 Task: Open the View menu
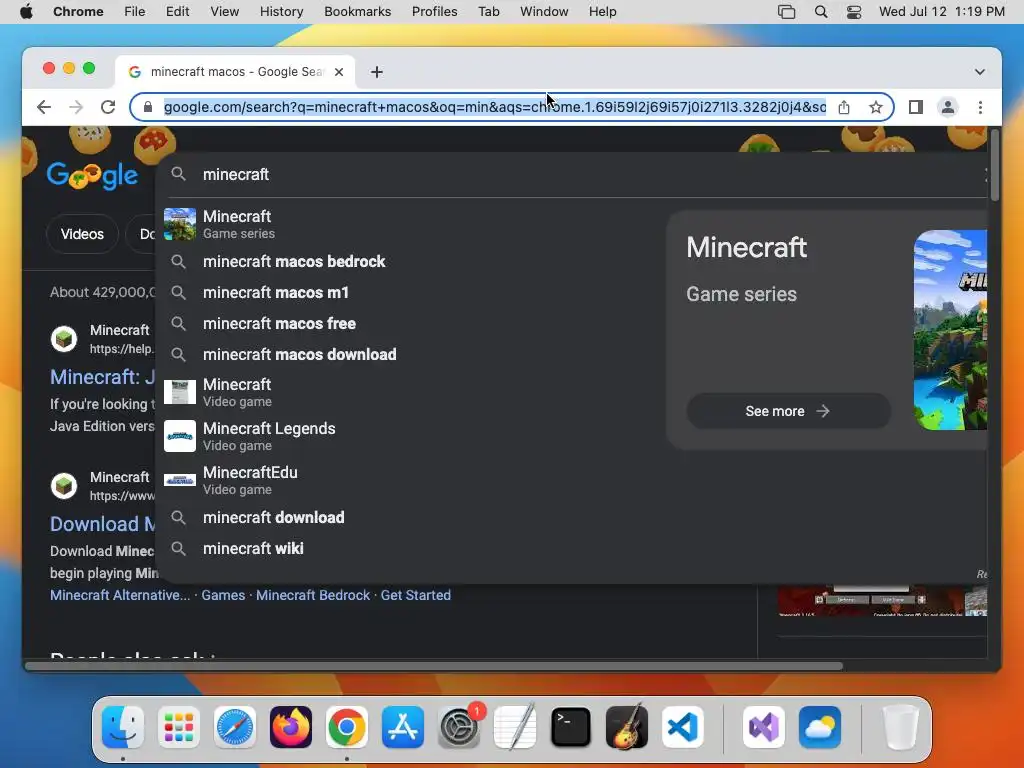click(224, 12)
